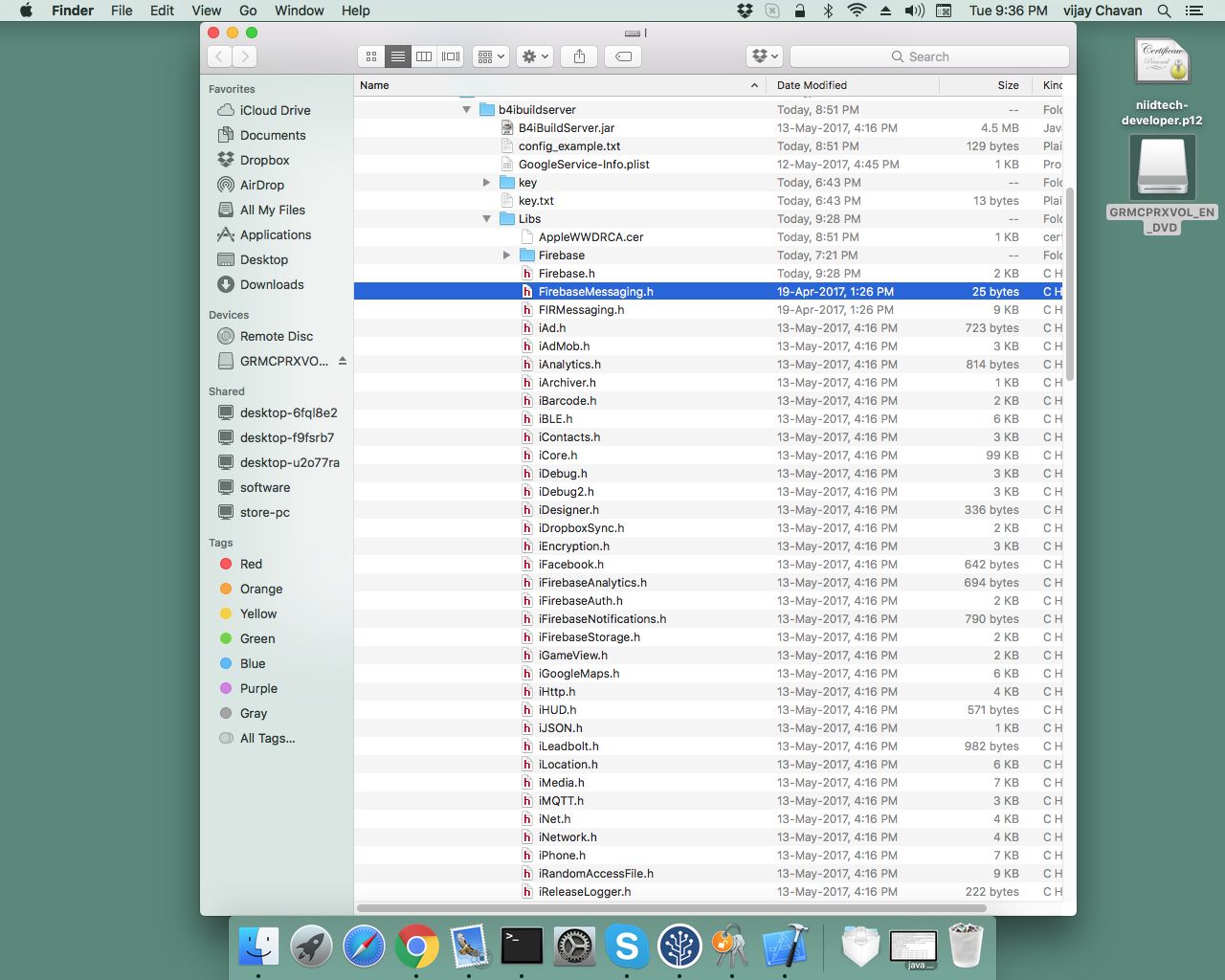The image size is (1225, 980).
Task: Switch Finder to icon view
Action: pos(371,56)
